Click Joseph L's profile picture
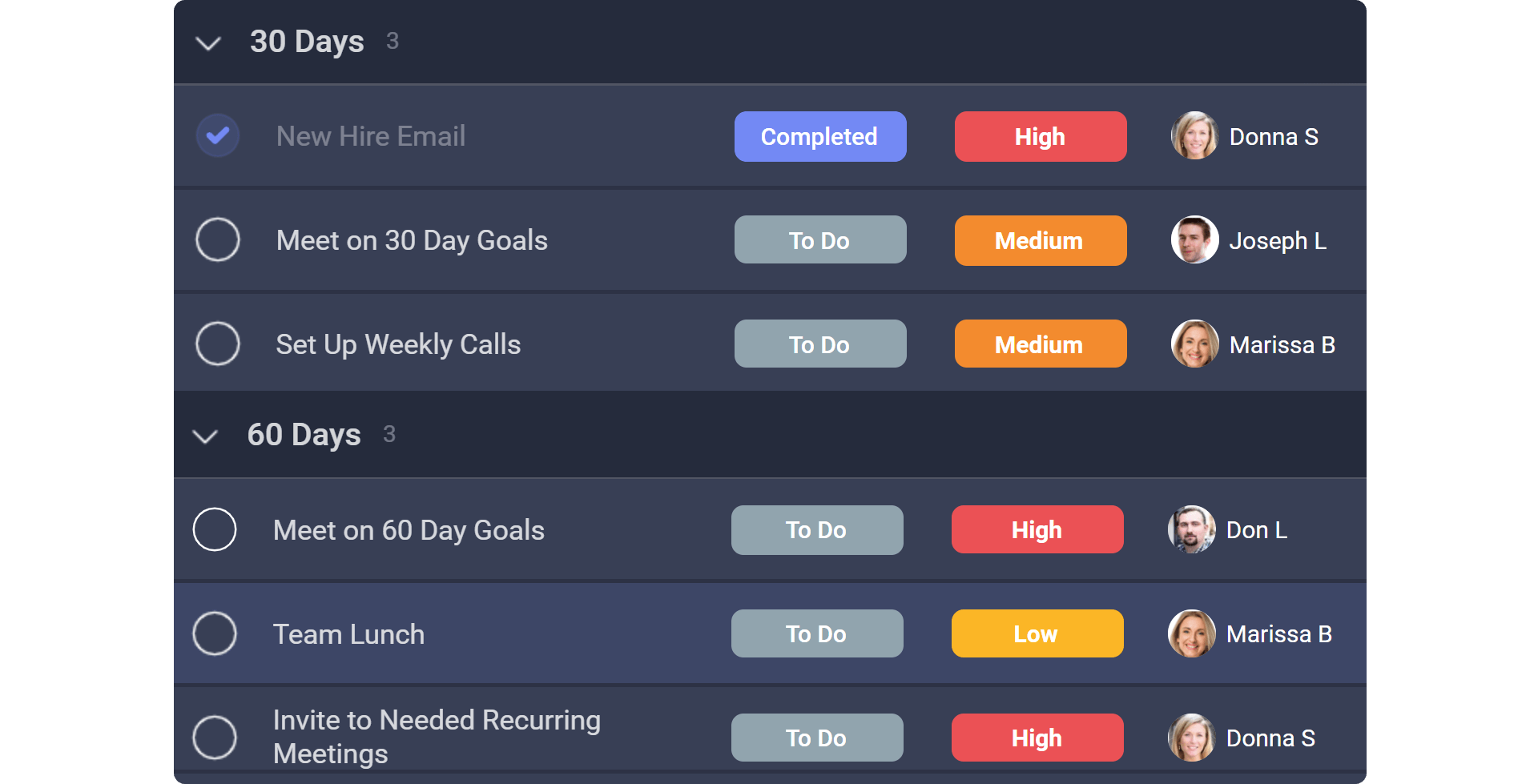The width and height of the screenshot is (1538, 784). (1194, 239)
